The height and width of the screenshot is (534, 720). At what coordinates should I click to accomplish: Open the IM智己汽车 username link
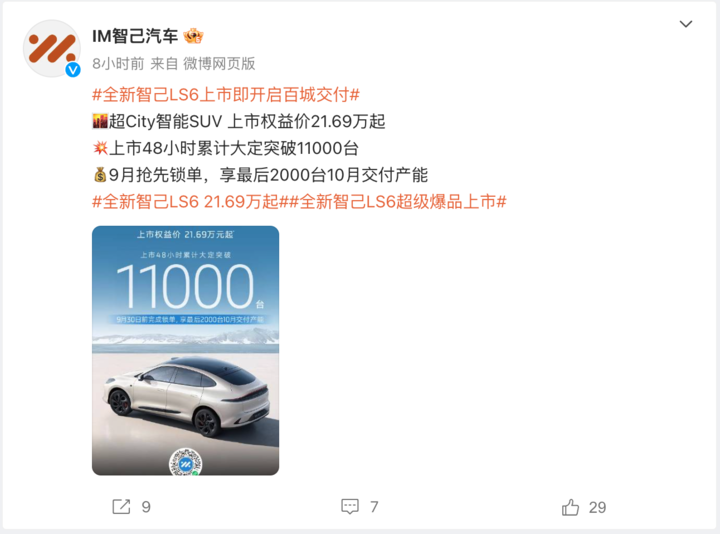(135, 36)
